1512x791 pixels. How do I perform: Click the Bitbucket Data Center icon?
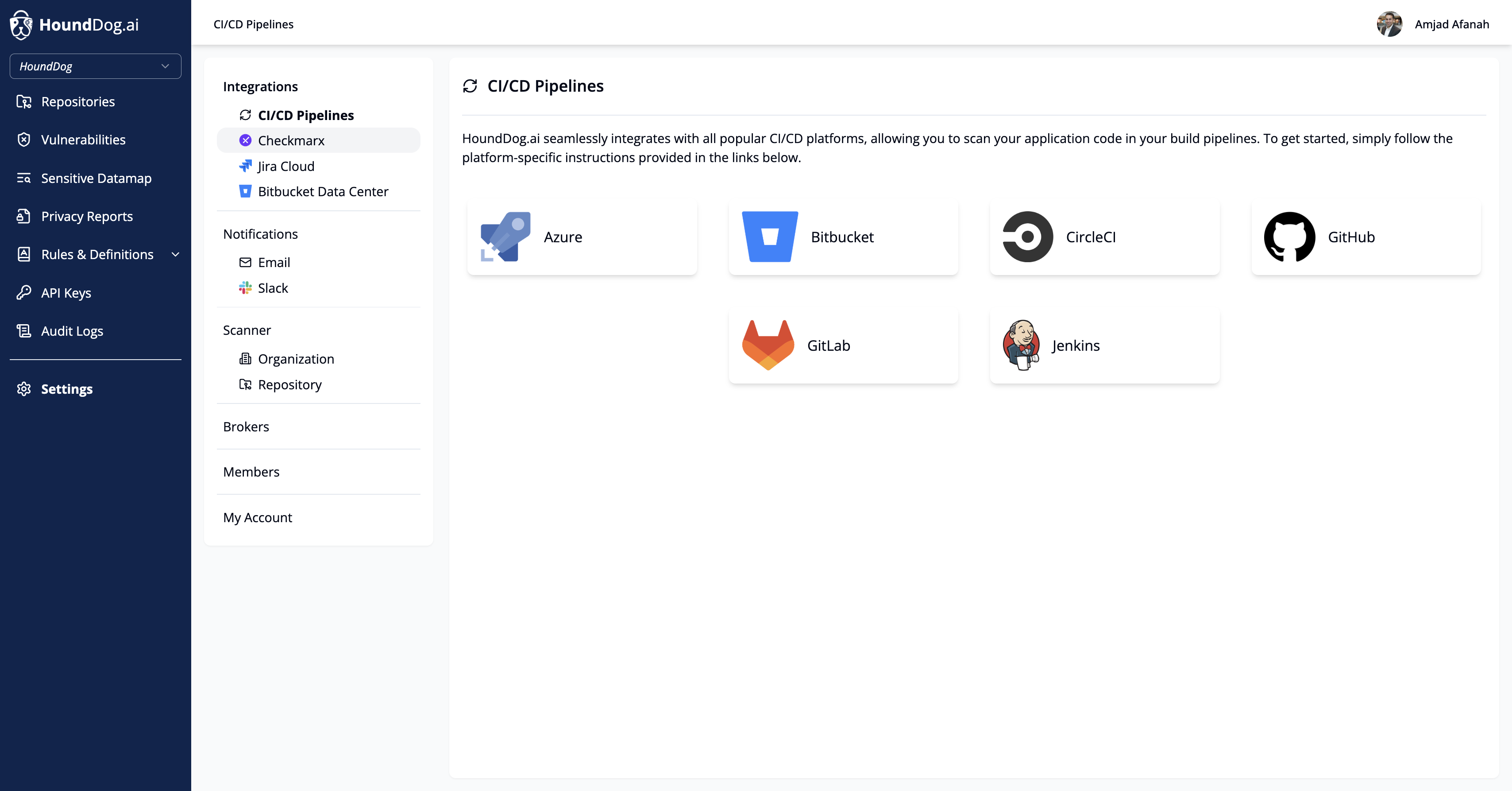[245, 191]
